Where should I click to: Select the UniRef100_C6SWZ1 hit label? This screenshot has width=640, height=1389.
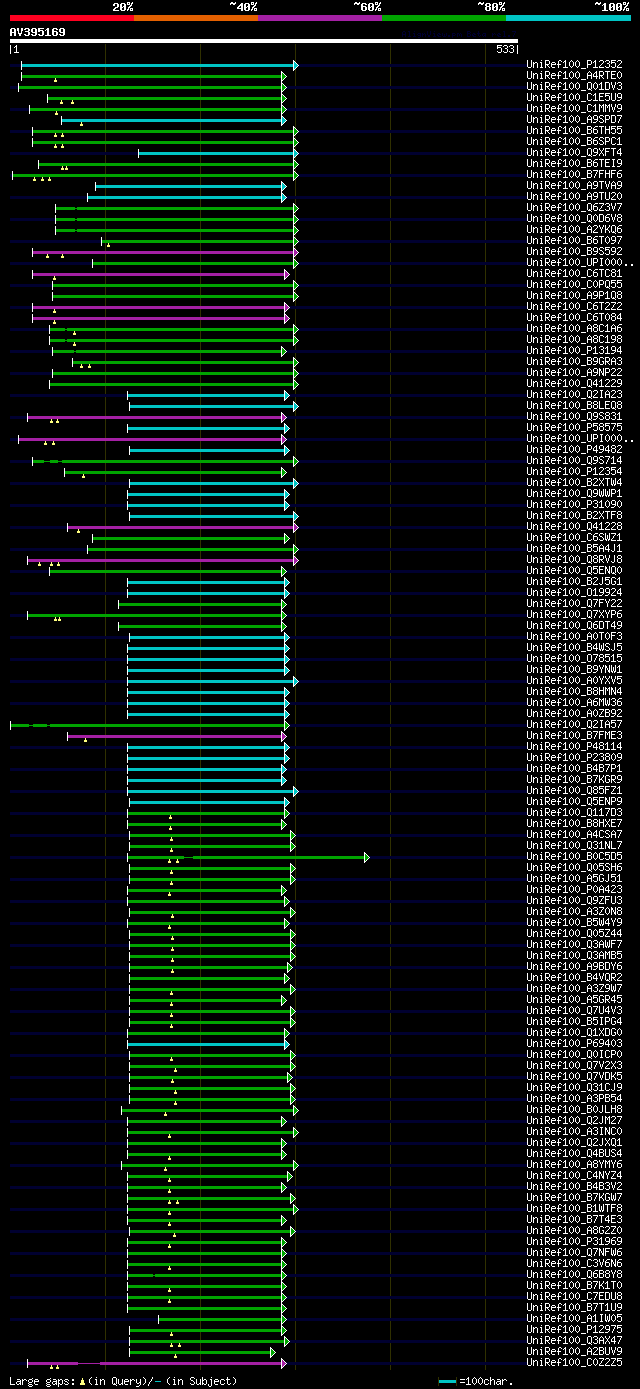tap(574, 538)
